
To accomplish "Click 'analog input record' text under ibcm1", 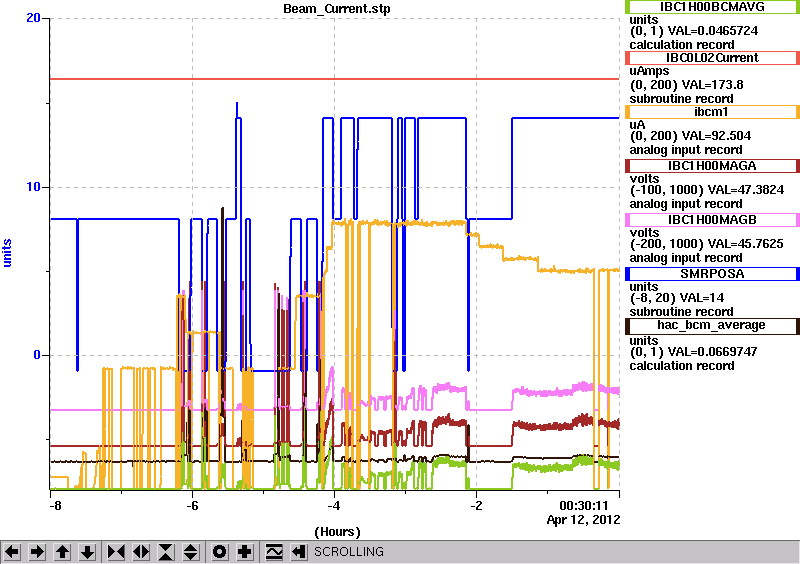I will point(686,150).
